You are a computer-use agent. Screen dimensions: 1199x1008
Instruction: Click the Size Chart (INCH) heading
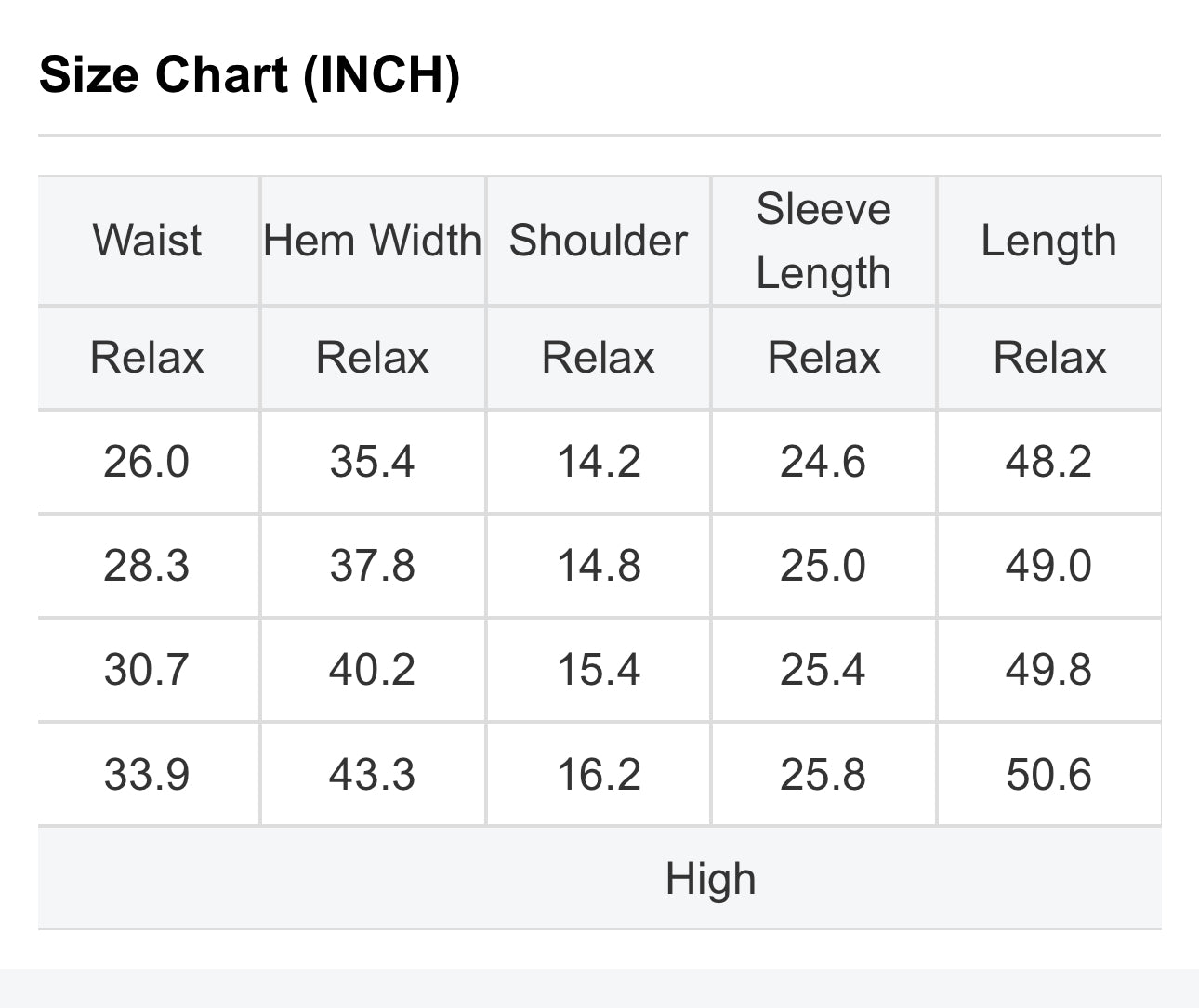coord(249,74)
